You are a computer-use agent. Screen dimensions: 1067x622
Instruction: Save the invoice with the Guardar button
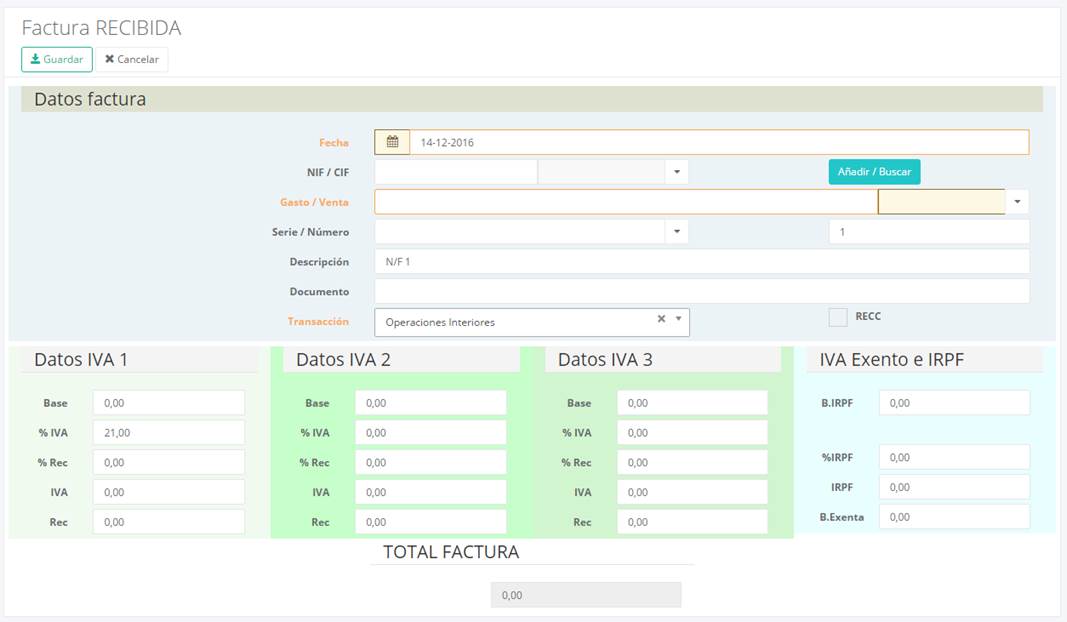point(56,59)
